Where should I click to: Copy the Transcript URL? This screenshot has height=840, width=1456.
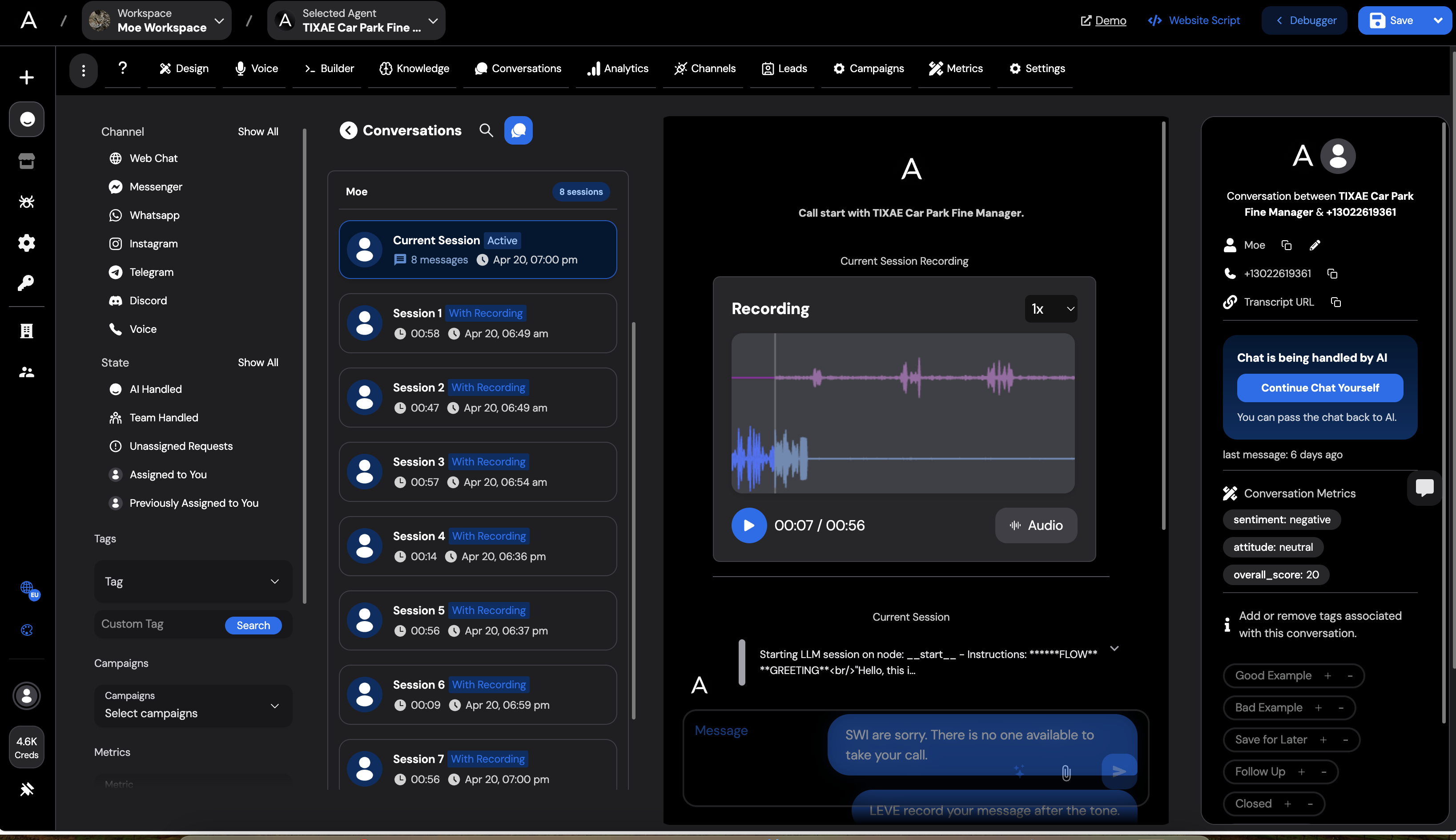1335,302
